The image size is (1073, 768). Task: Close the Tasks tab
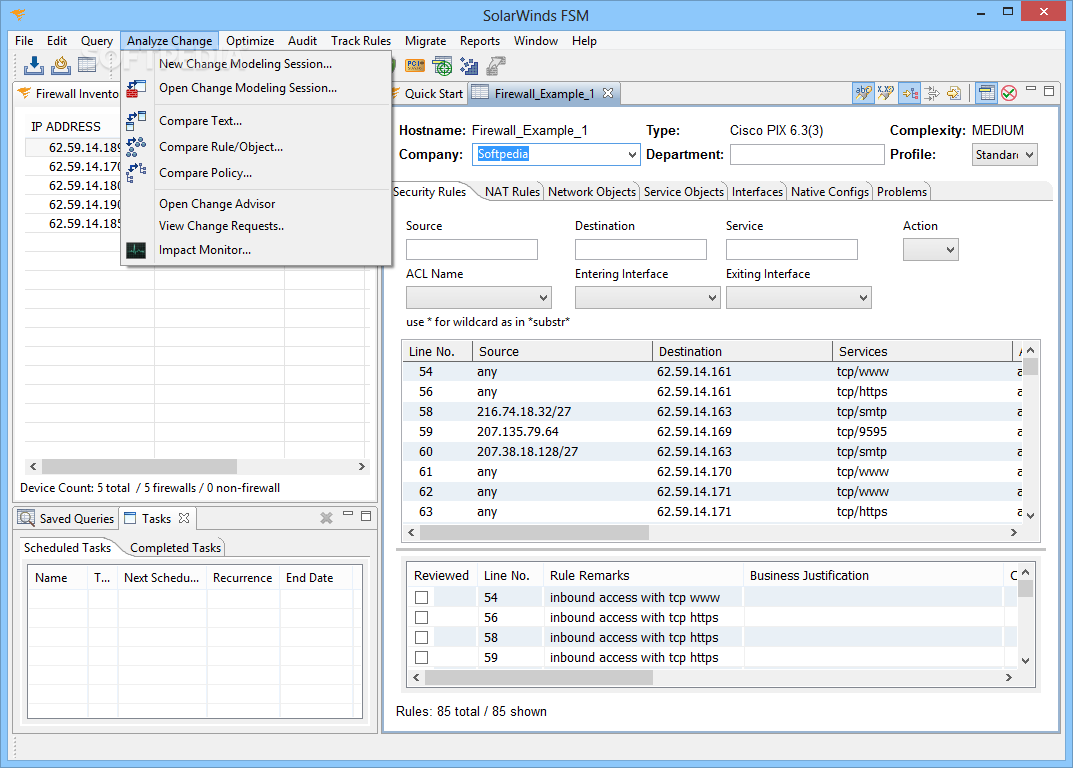click(183, 518)
